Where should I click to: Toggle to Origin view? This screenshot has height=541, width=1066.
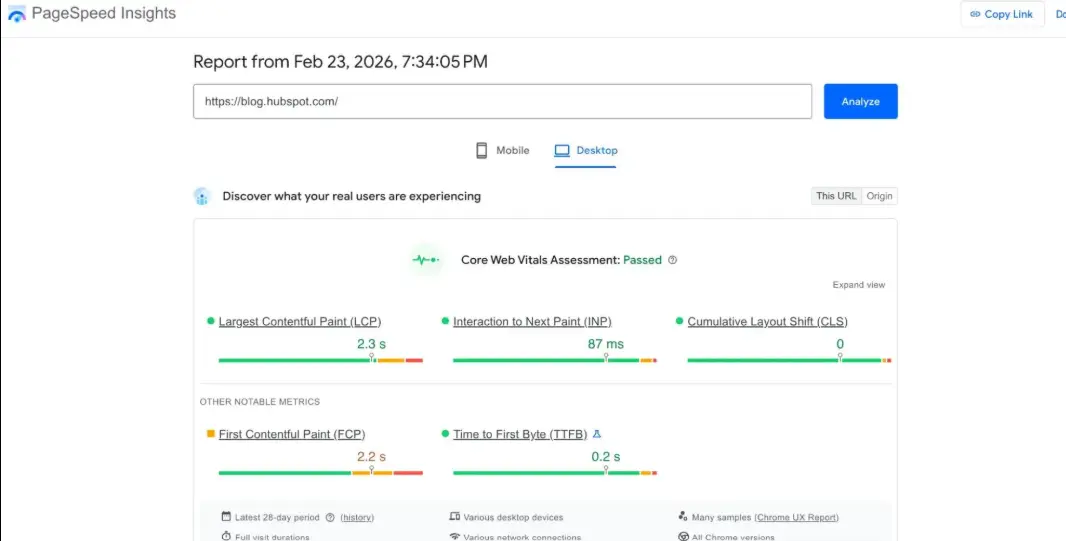point(879,196)
